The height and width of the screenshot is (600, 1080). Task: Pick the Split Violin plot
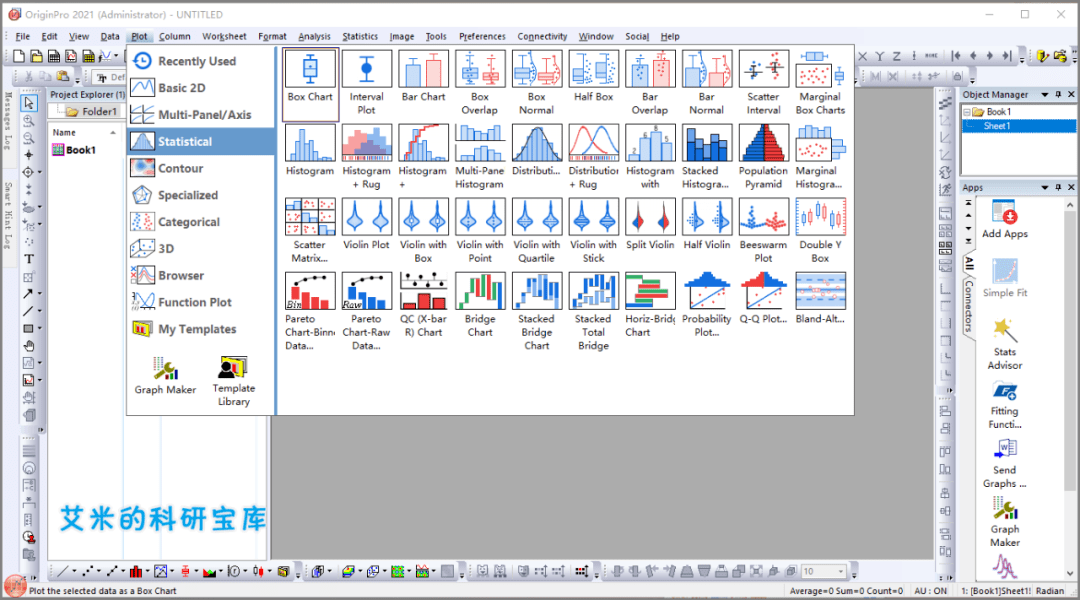(650, 225)
